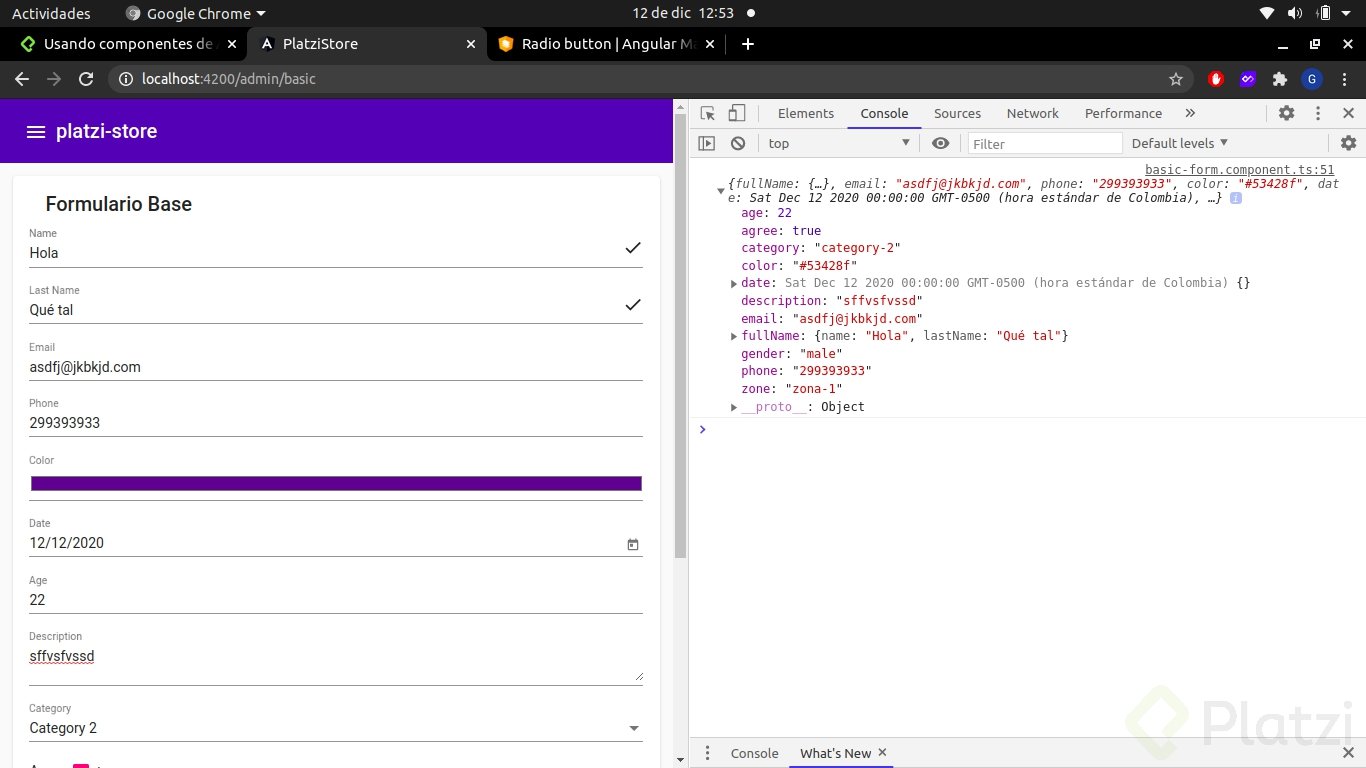Reload the localhost page

click(86, 78)
